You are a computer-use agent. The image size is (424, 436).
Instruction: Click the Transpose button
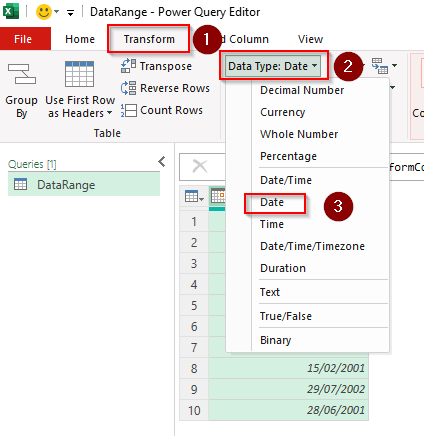pos(156,66)
